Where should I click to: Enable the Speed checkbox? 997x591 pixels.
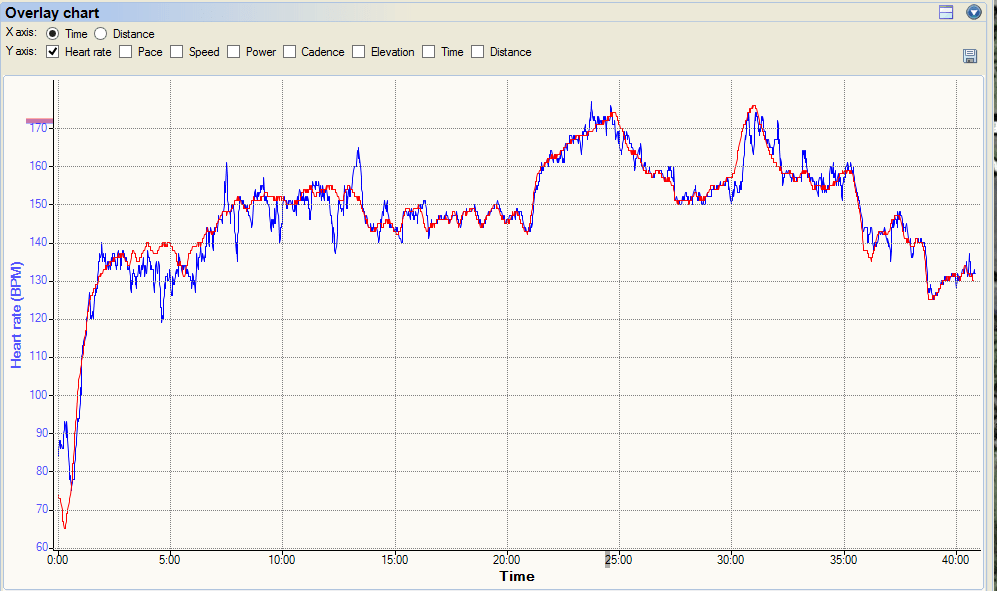point(177,52)
